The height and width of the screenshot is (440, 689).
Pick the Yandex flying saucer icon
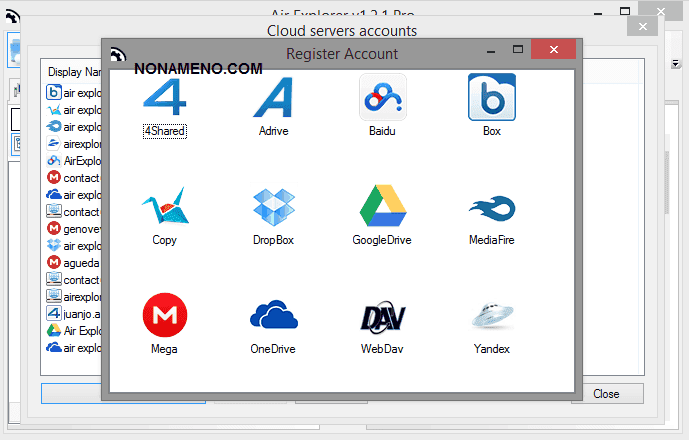pyautogui.click(x=492, y=316)
